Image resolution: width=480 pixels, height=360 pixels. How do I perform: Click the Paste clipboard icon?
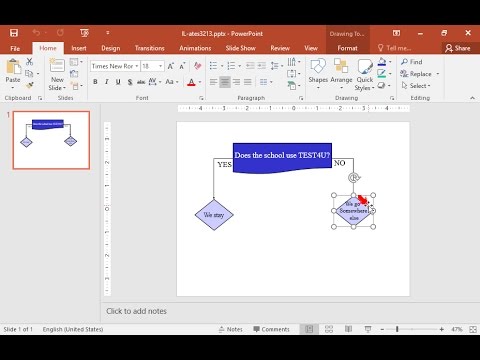(x=13, y=67)
